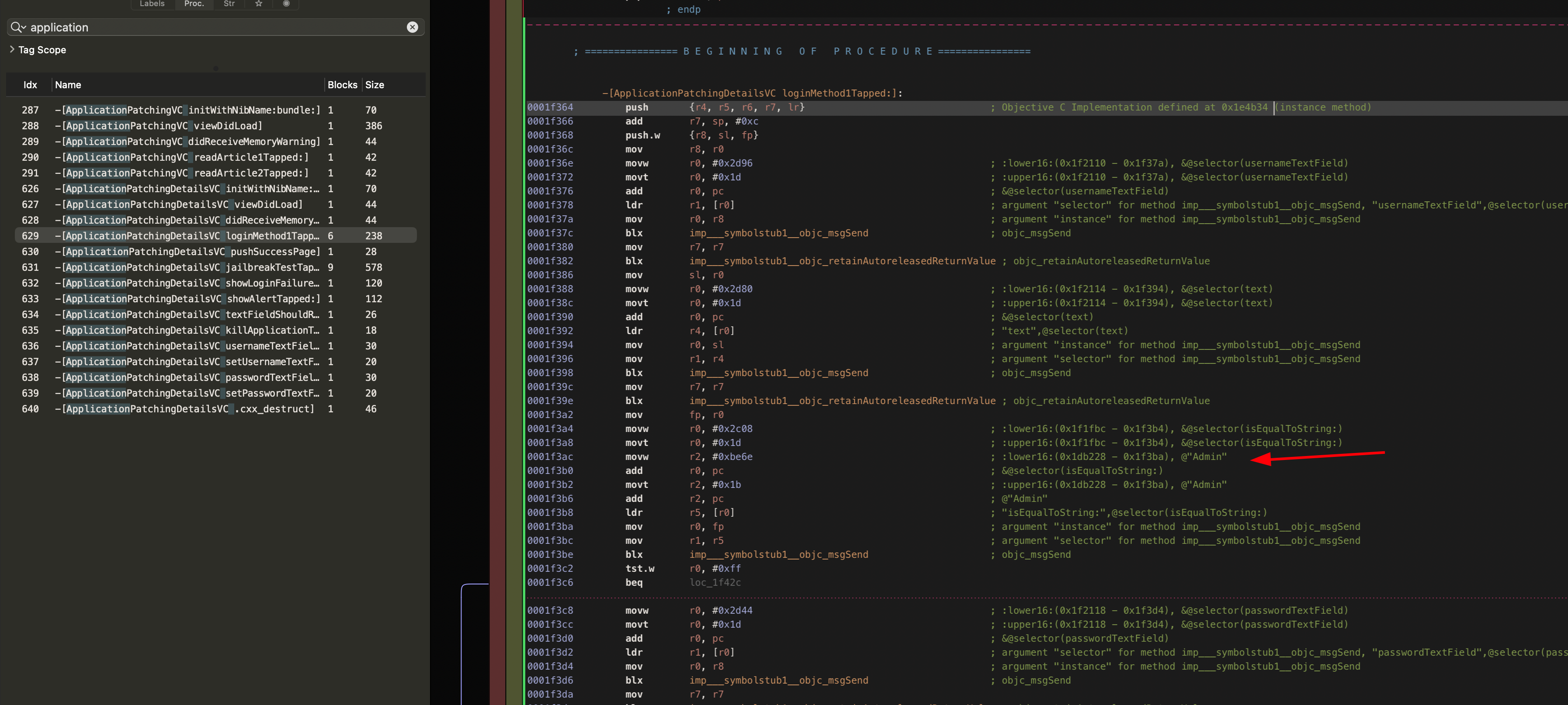Viewport: 1568px width, 705px height.
Task: Select row 638 passwordTextFiel… procedure
Action: pos(215,378)
